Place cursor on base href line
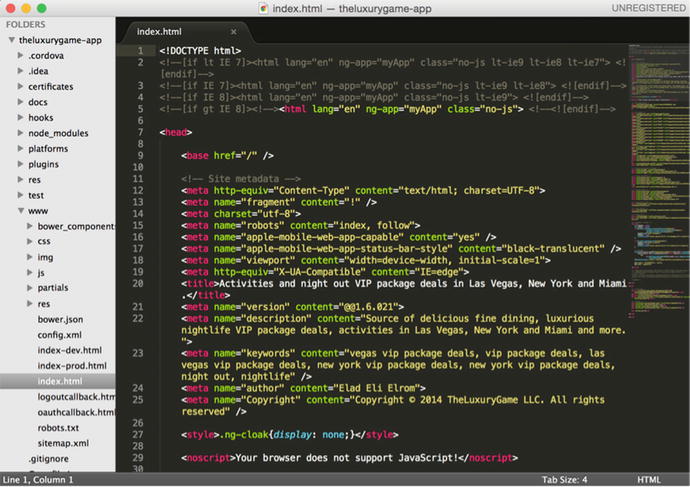The height and width of the screenshot is (487, 690). click(x=227, y=156)
